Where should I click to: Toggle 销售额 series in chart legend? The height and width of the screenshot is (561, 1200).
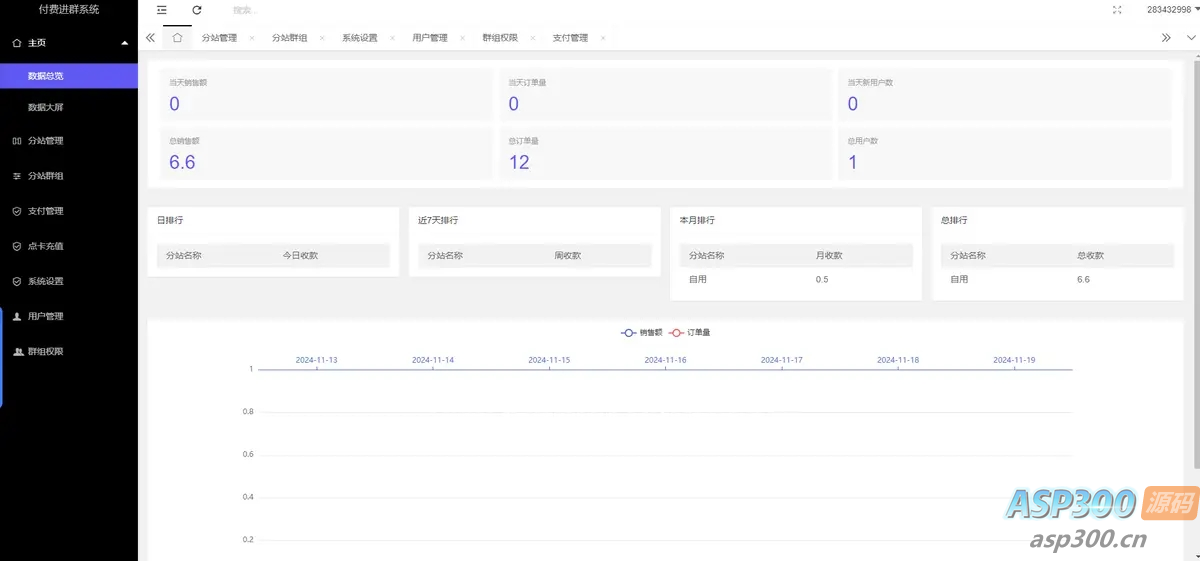(x=642, y=332)
